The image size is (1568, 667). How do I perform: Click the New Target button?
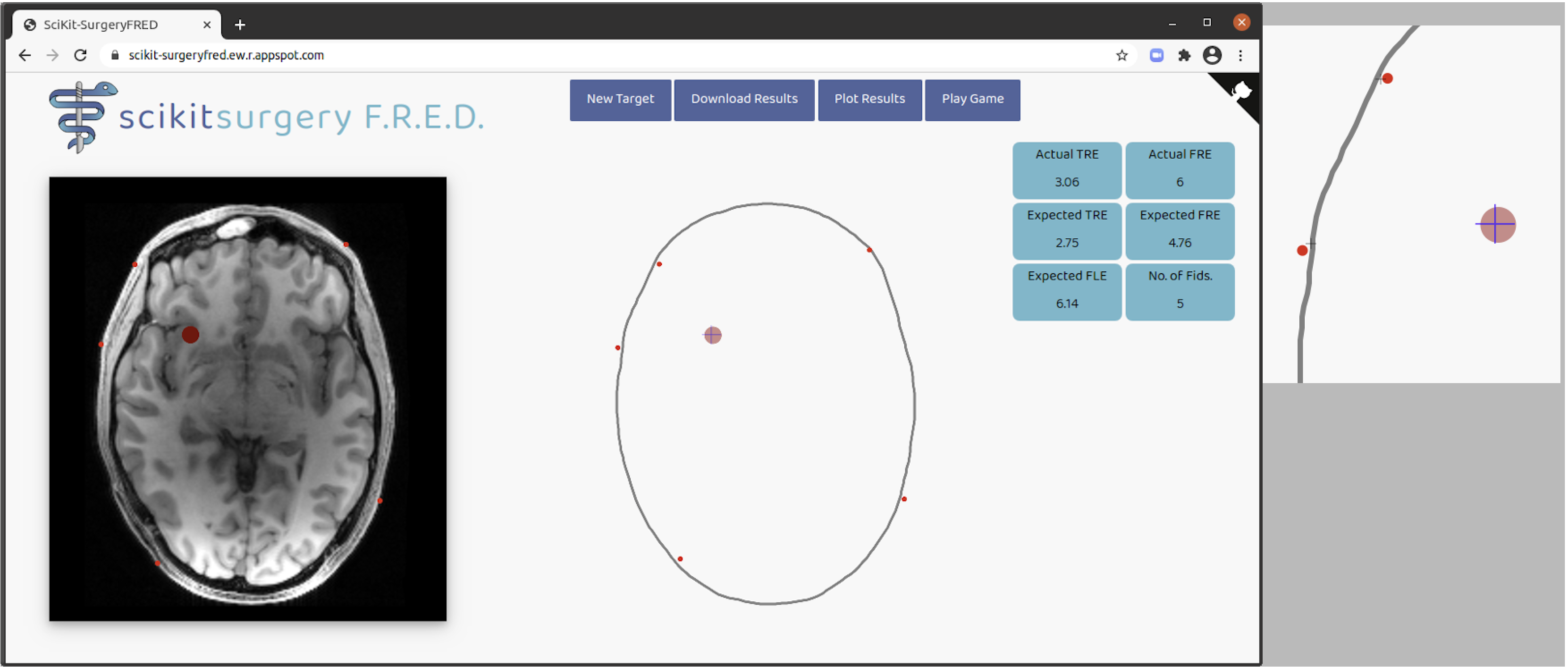[x=620, y=98]
